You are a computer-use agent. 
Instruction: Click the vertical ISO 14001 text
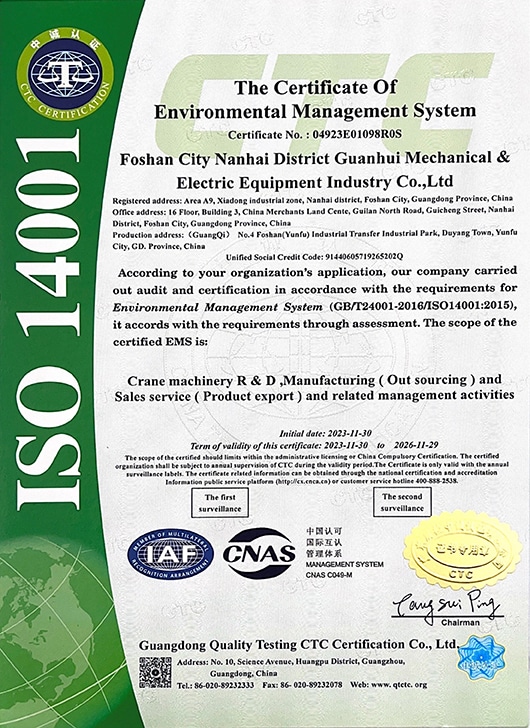(49, 319)
